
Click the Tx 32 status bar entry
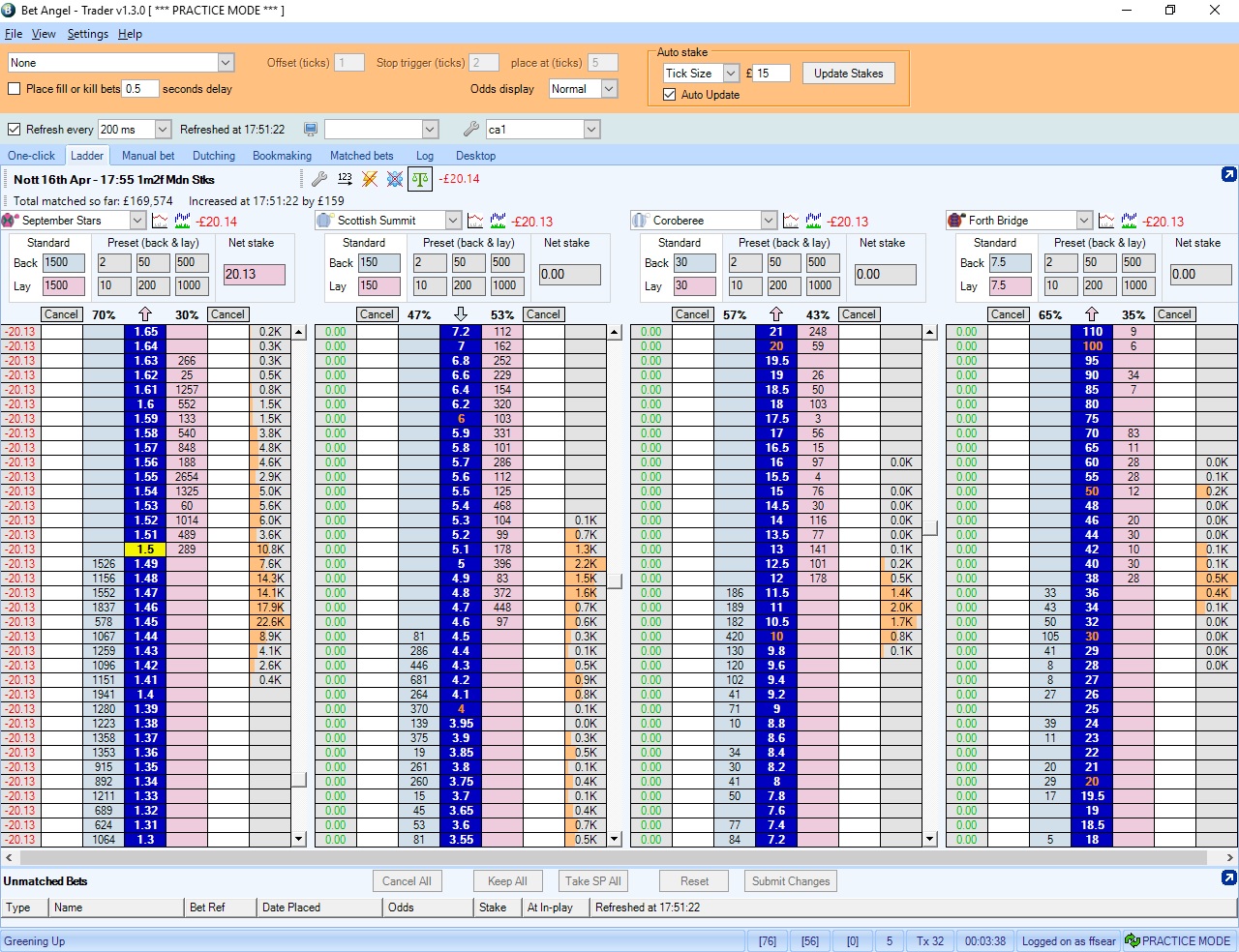click(930, 940)
